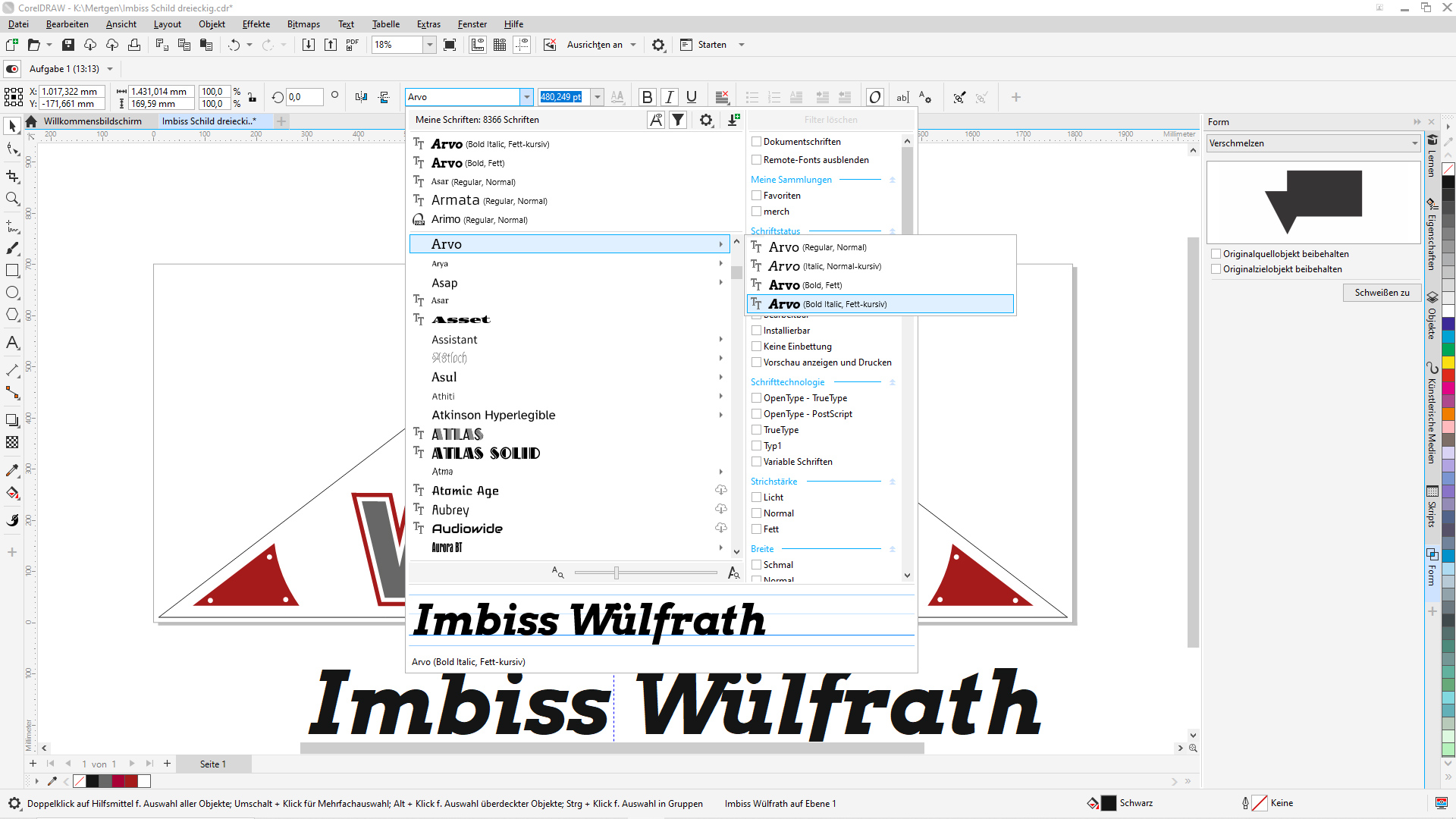Image resolution: width=1456 pixels, height=819 pixels.
Task: Enable Originalzielobjekt beibehalten checkbox
Action: click(1216, 269)
